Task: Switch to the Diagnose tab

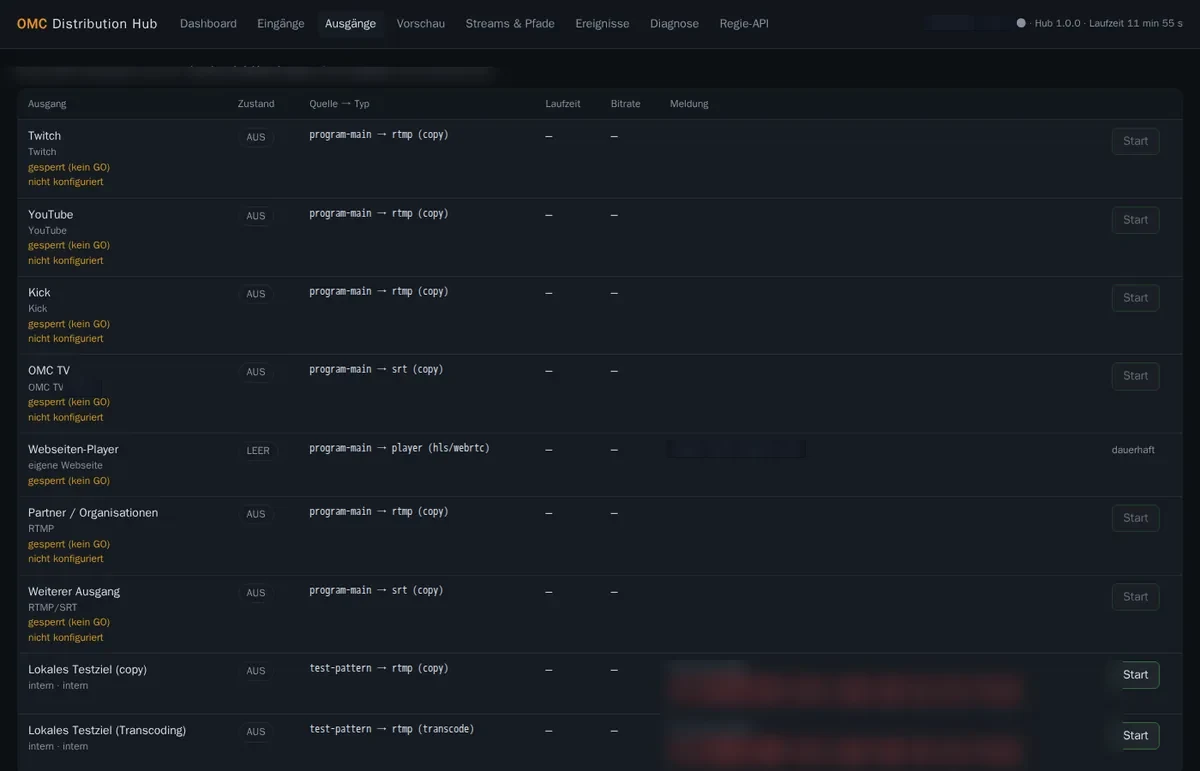Action: pos(675,23)
